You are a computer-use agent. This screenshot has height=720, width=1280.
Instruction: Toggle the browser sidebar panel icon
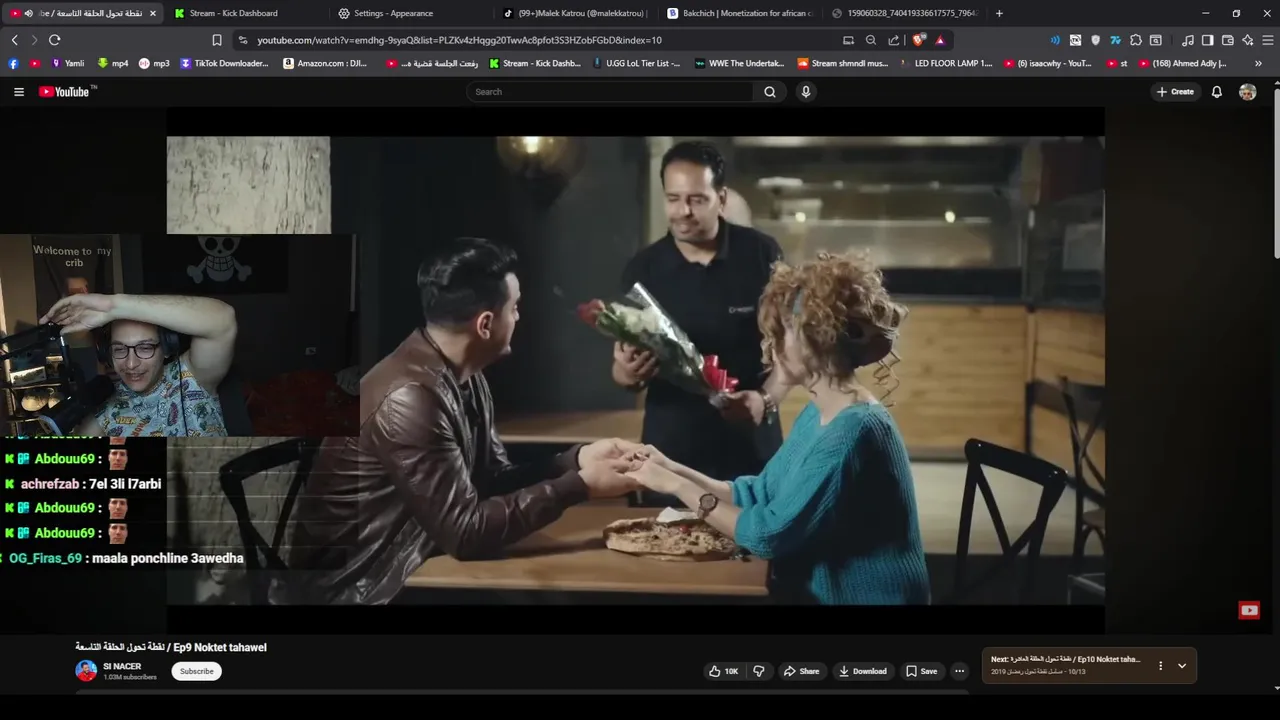point(1207,40)
